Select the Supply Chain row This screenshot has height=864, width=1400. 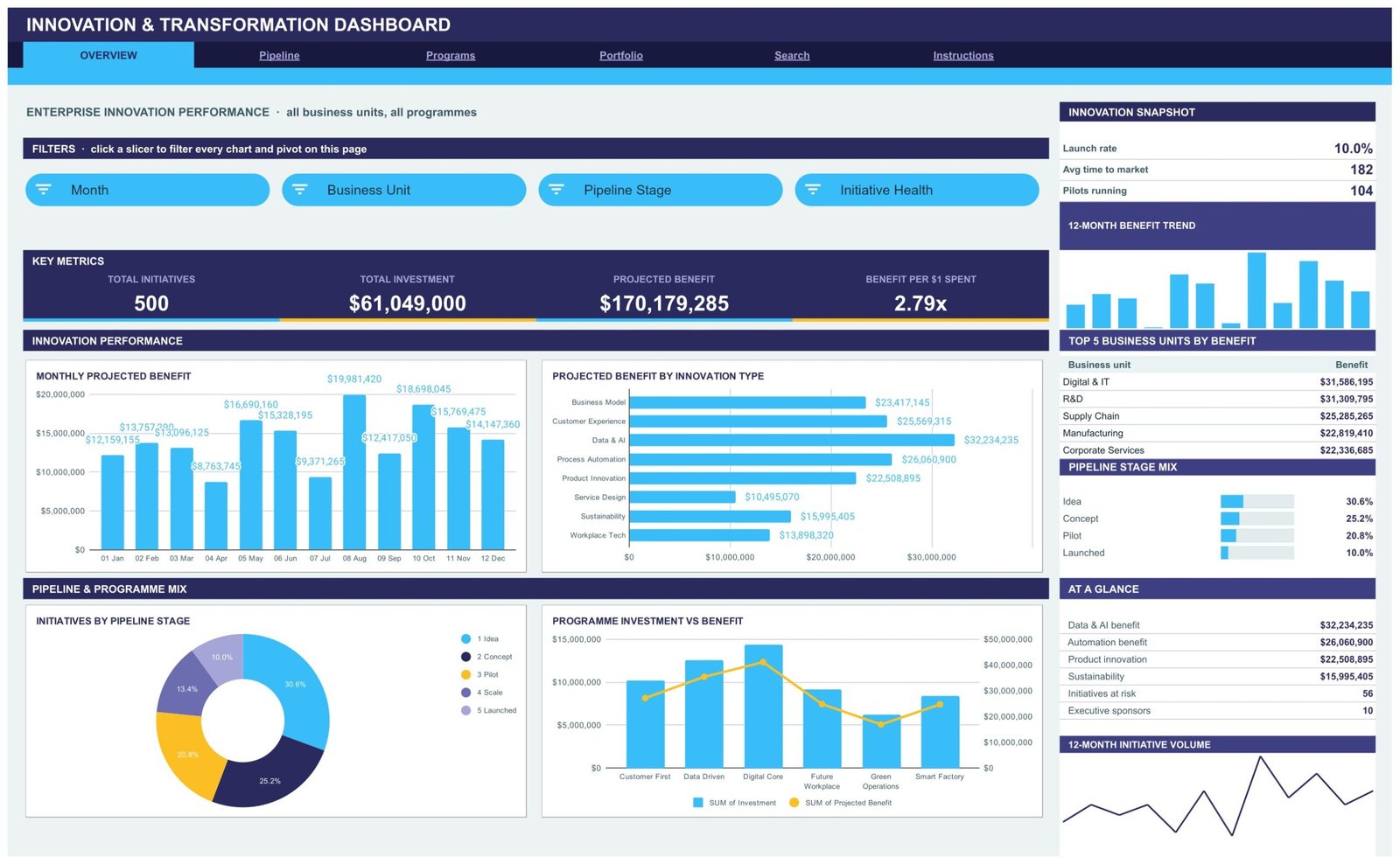(x=1217, y=416)
